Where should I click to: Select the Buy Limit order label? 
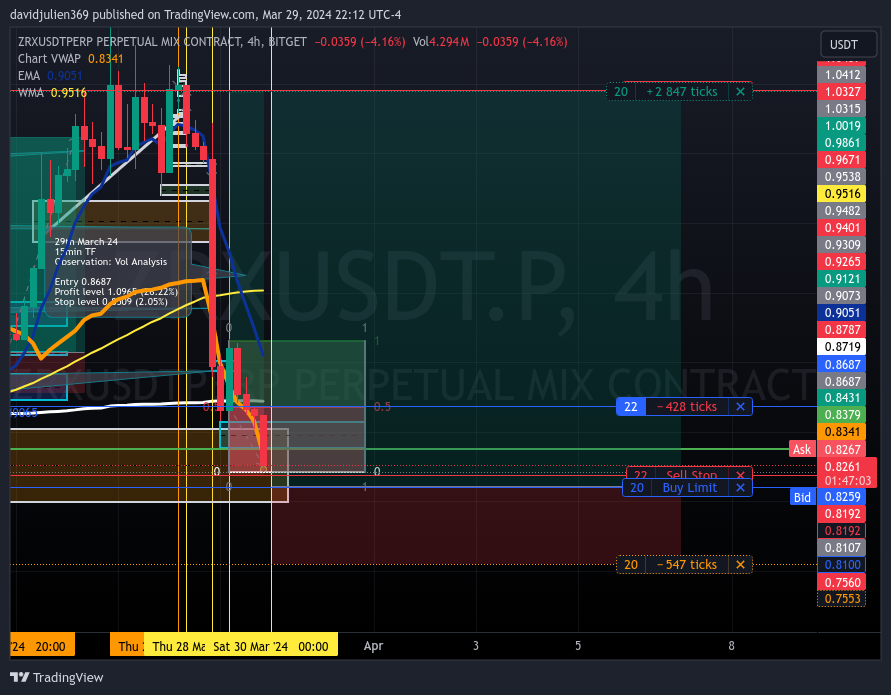click(x=689, y=488)
